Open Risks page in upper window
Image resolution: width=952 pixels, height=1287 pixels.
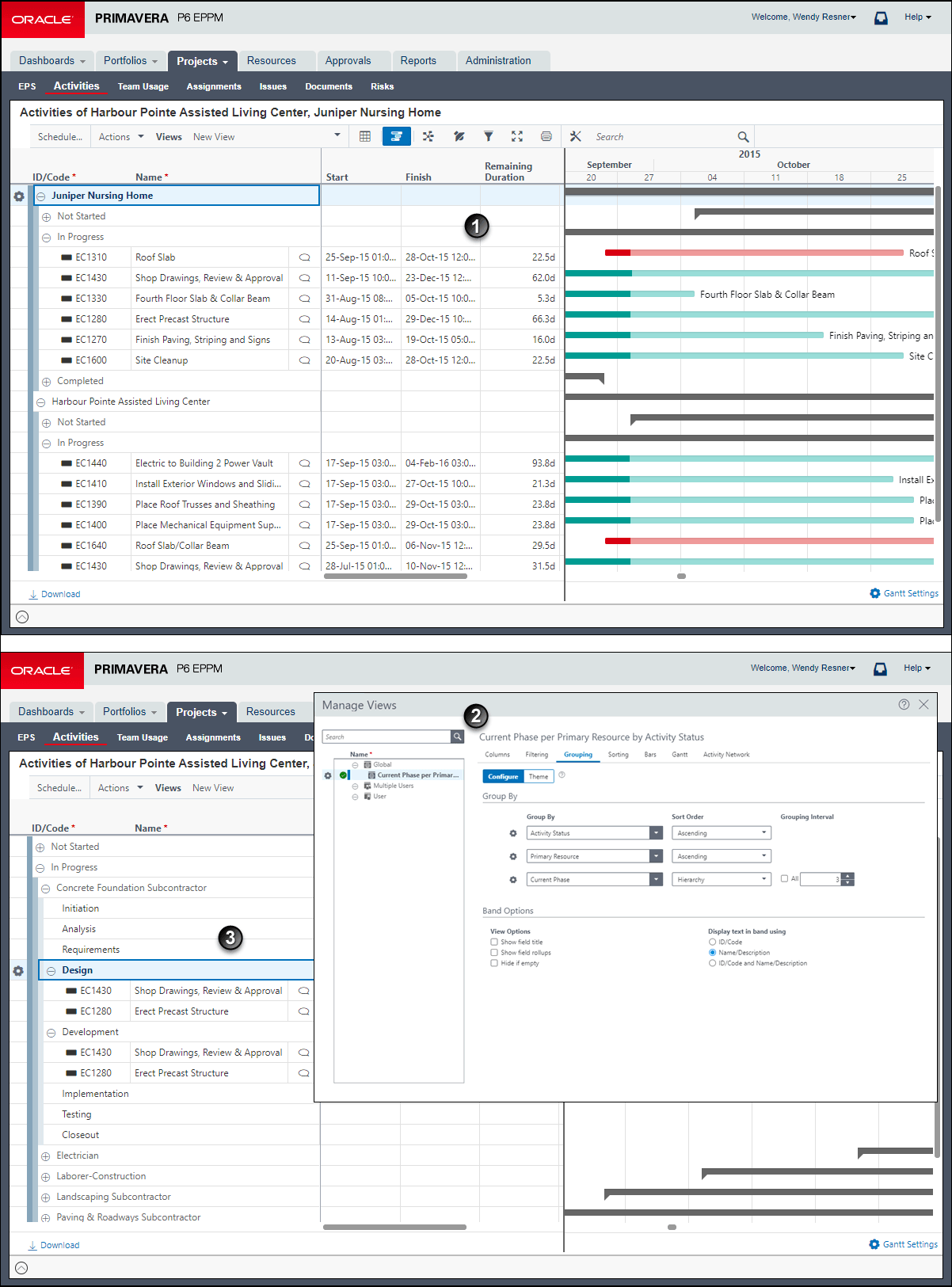tap(383, 86)
